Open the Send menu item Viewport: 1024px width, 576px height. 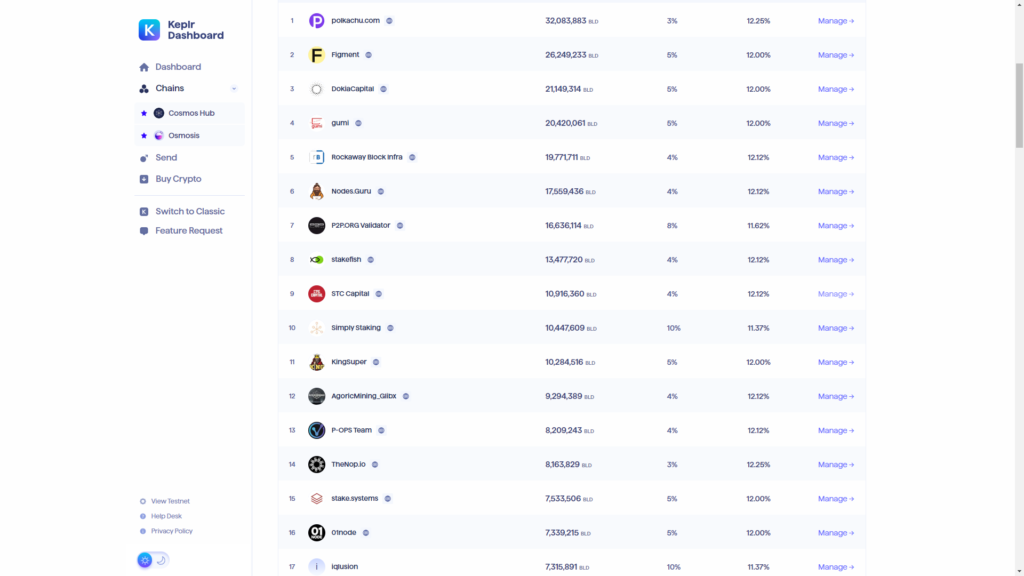(165, 158)
